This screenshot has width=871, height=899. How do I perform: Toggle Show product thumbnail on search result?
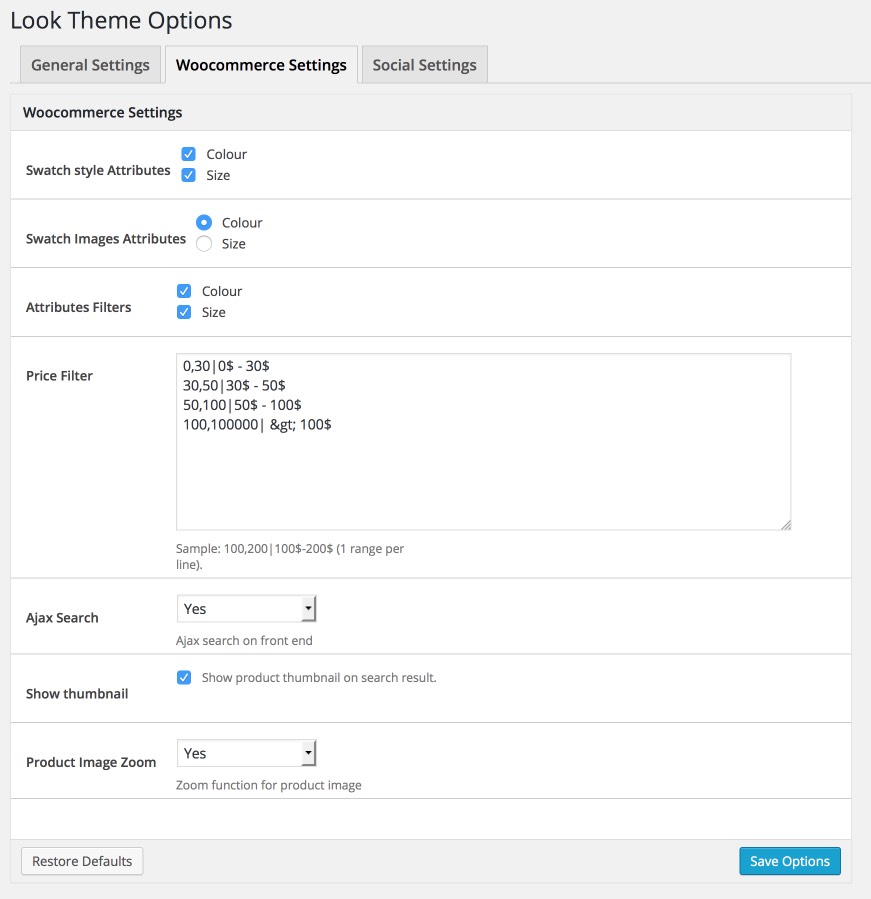pos(183,678)
